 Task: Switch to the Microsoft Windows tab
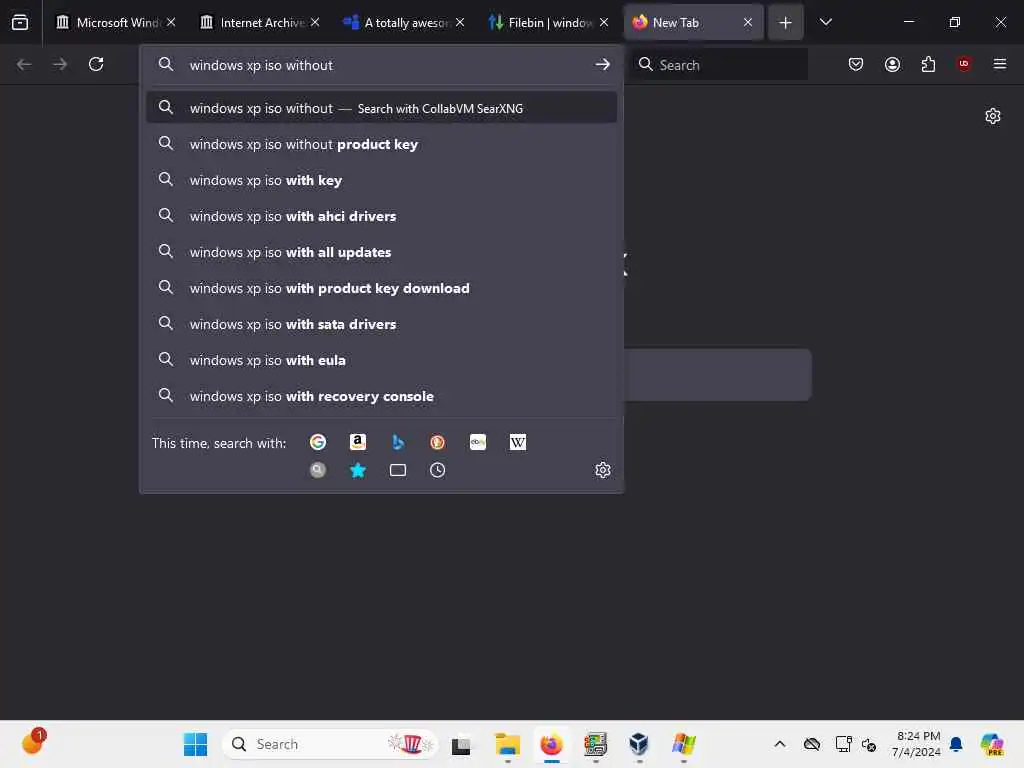115,22
